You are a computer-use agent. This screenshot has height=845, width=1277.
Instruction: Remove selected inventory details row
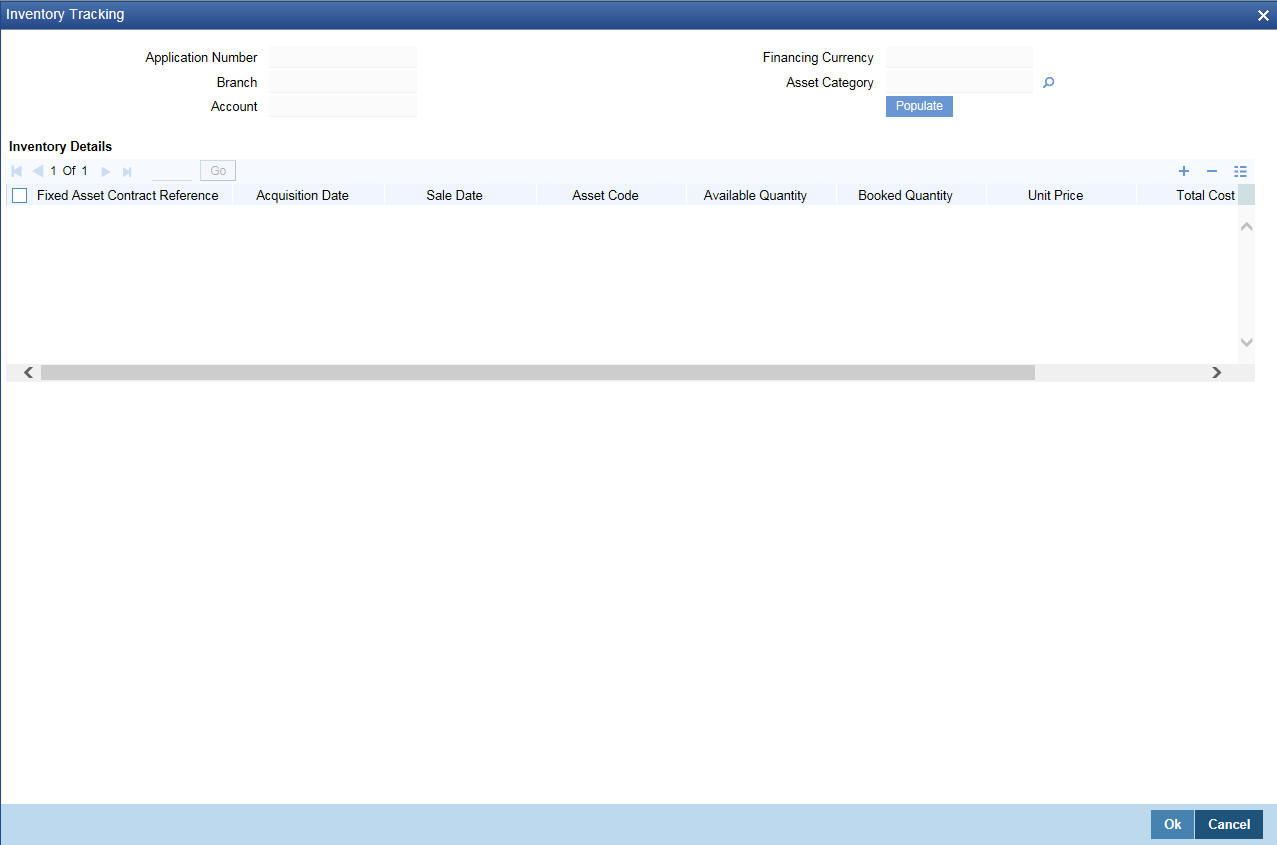(1212, 171)
